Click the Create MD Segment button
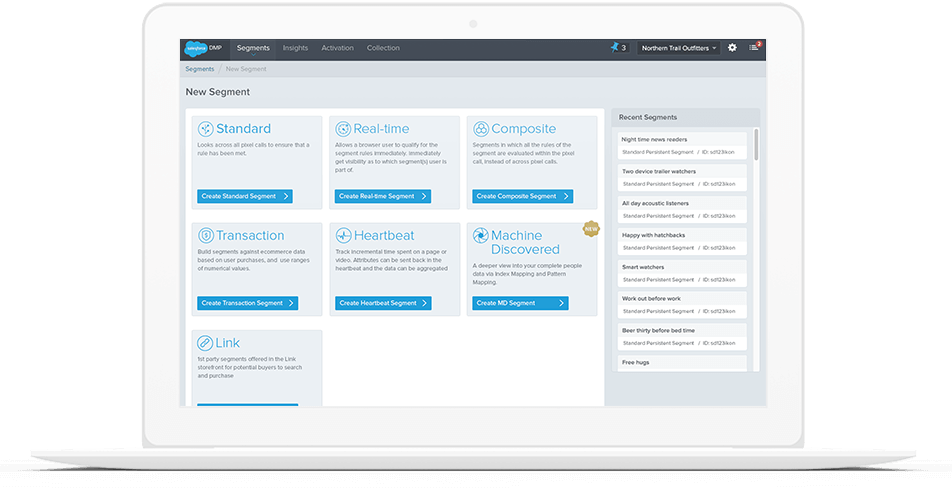 click(520, 303)
